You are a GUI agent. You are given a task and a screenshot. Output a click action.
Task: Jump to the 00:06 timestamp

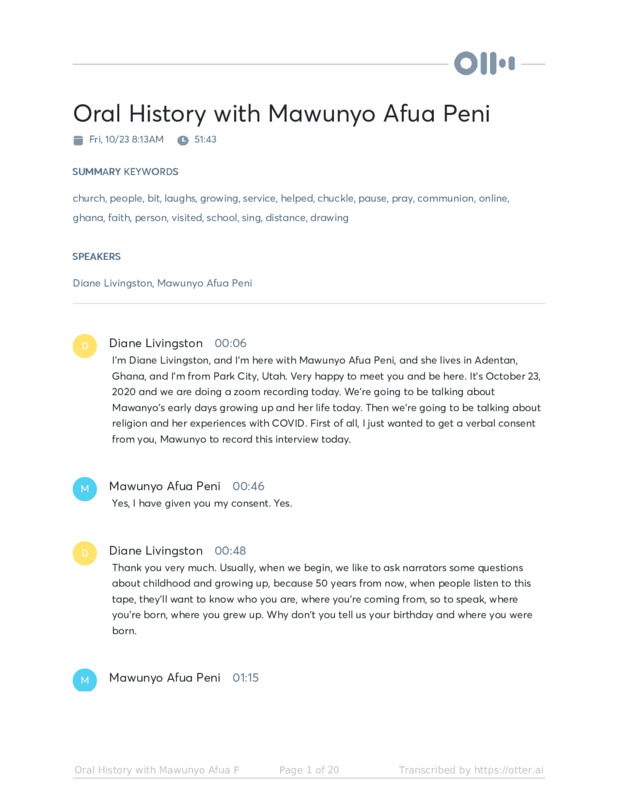pos(230,343)
